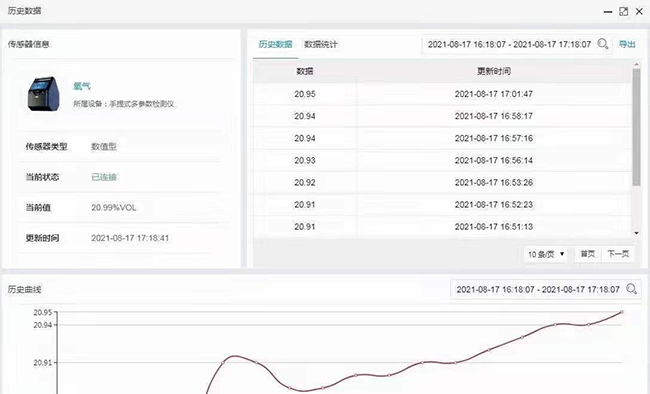Click the 首页 first page button
The image size is (650, 394).
point(587,254)
